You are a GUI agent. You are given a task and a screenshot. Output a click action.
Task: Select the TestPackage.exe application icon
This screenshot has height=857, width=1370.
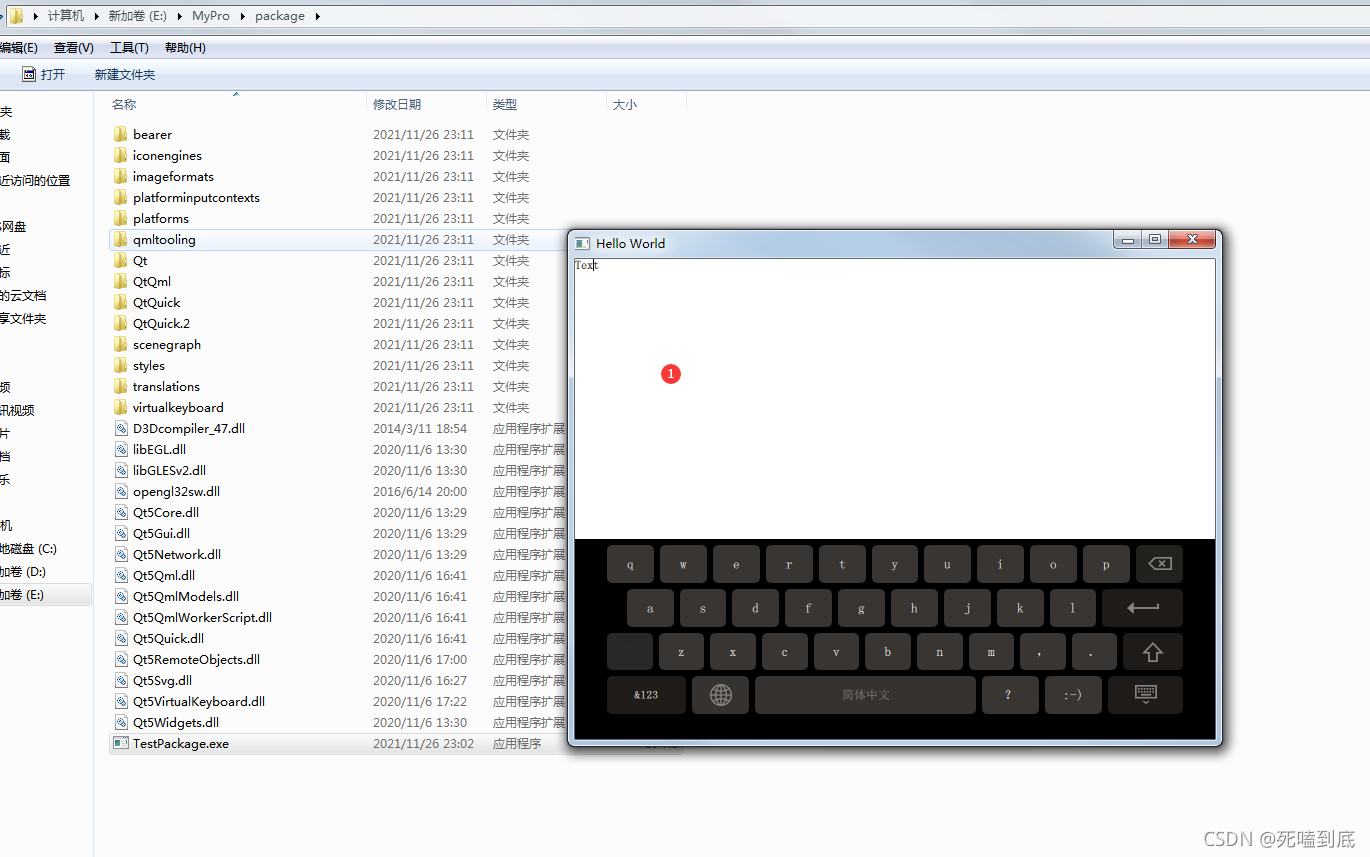click(121, 743)
